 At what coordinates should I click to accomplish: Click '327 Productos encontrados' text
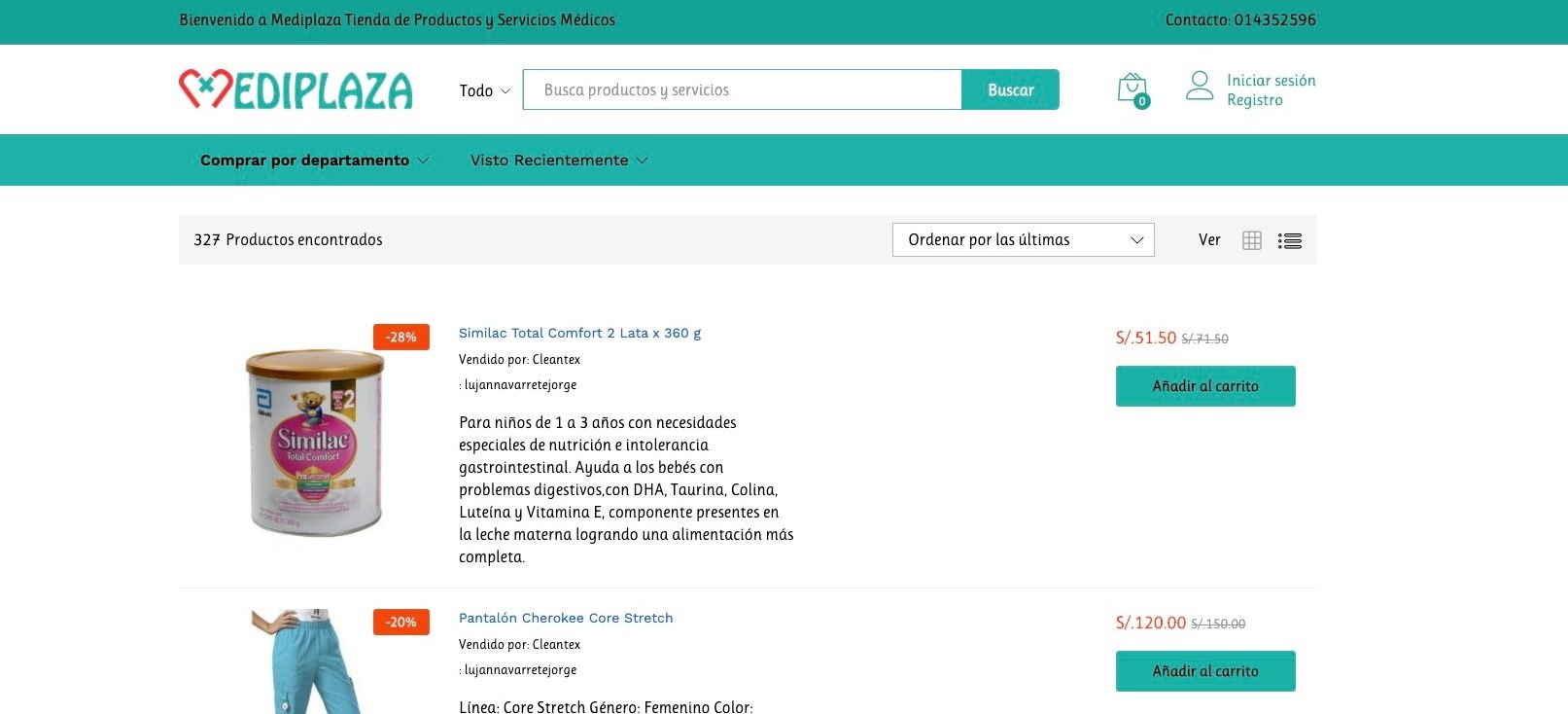point(288,240)
